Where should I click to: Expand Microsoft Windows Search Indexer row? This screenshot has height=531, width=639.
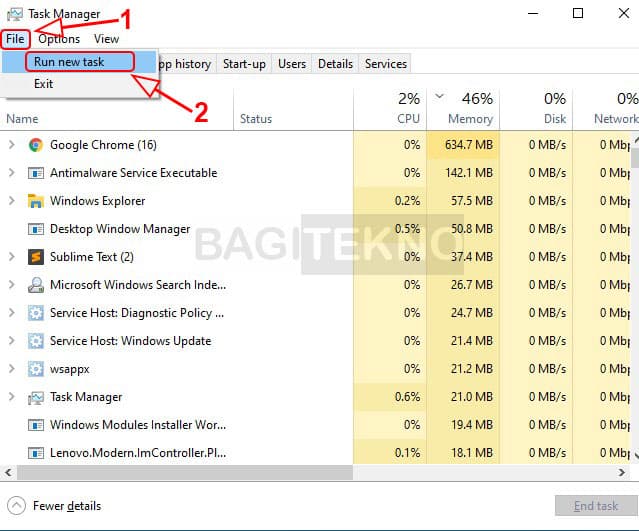[x=12, y=285]
